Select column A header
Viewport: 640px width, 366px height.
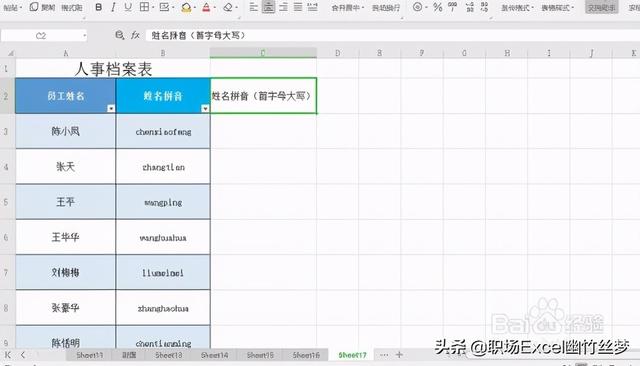[66, 53]
